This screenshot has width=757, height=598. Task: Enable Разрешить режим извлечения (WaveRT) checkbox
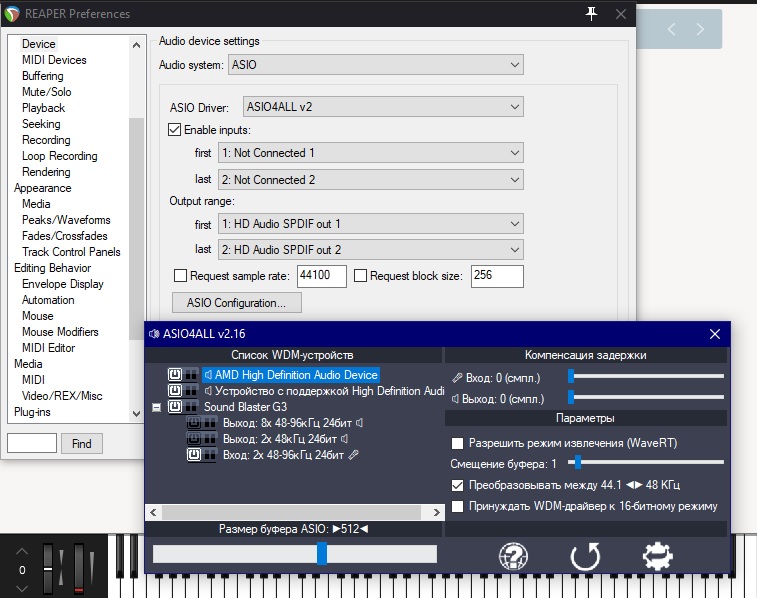pyautogui.click(x=457, y=443)
